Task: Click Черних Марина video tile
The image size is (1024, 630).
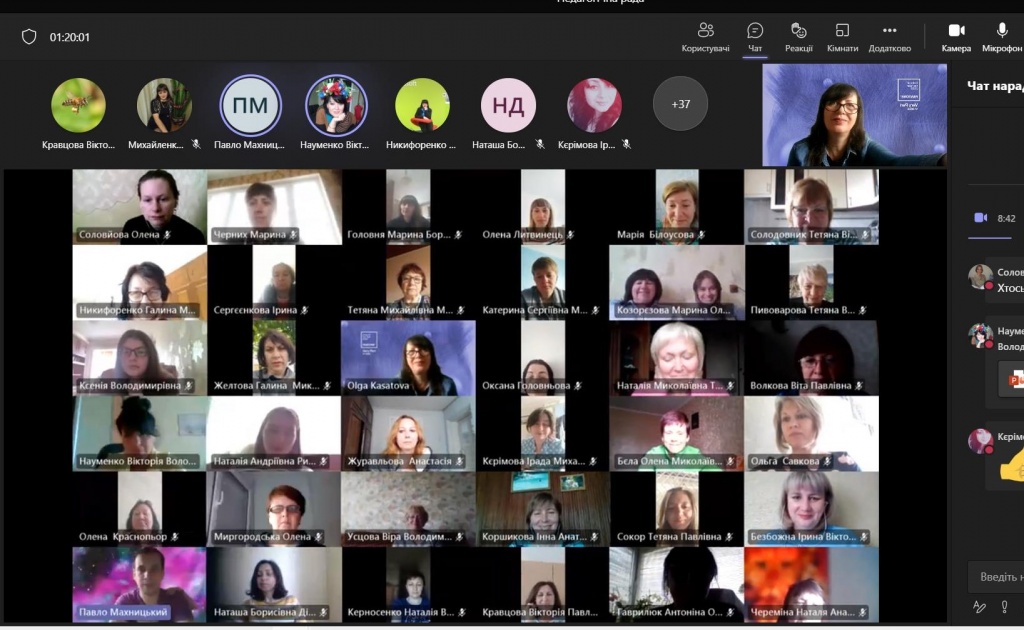Action: point(274,207)
